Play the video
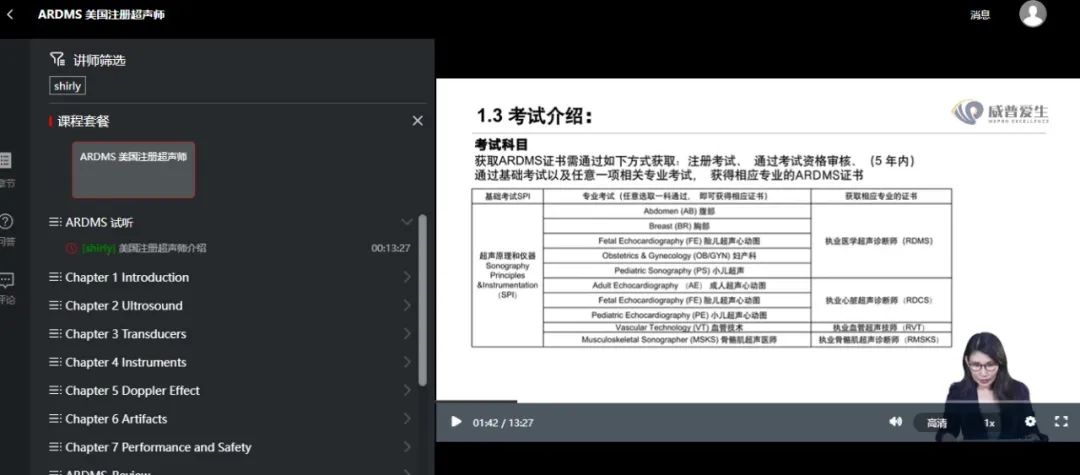This screenshot has width=1080, height=475. (x=455, y=422)
